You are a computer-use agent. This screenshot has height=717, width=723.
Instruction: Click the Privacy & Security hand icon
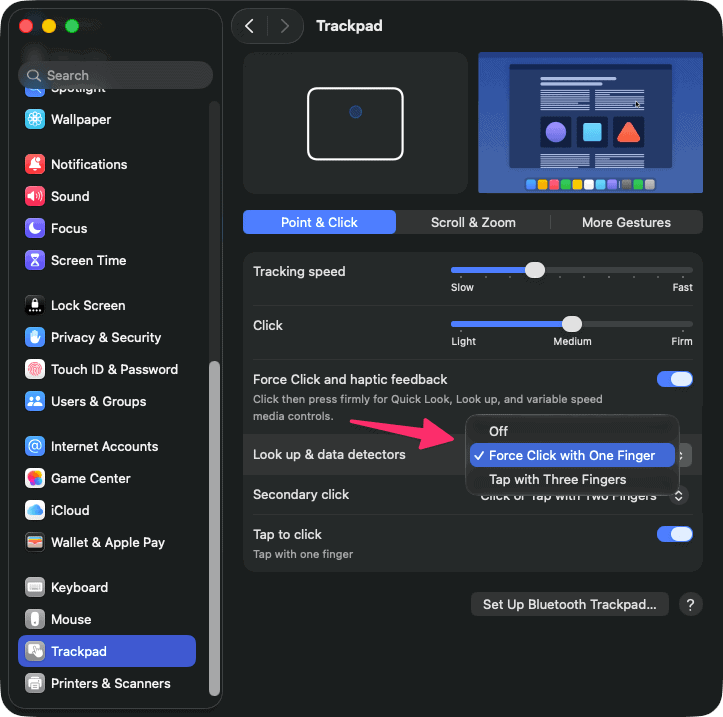click(35, 337)
